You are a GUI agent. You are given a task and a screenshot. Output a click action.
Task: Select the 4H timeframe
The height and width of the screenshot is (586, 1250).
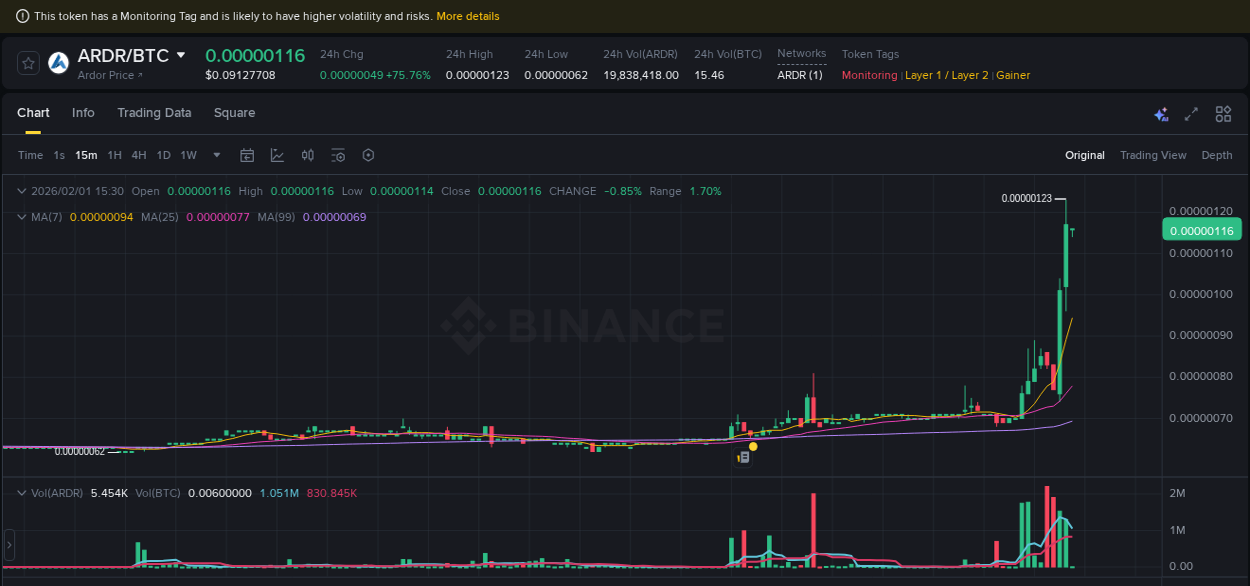pyautogui.click(x=139, y=155)
